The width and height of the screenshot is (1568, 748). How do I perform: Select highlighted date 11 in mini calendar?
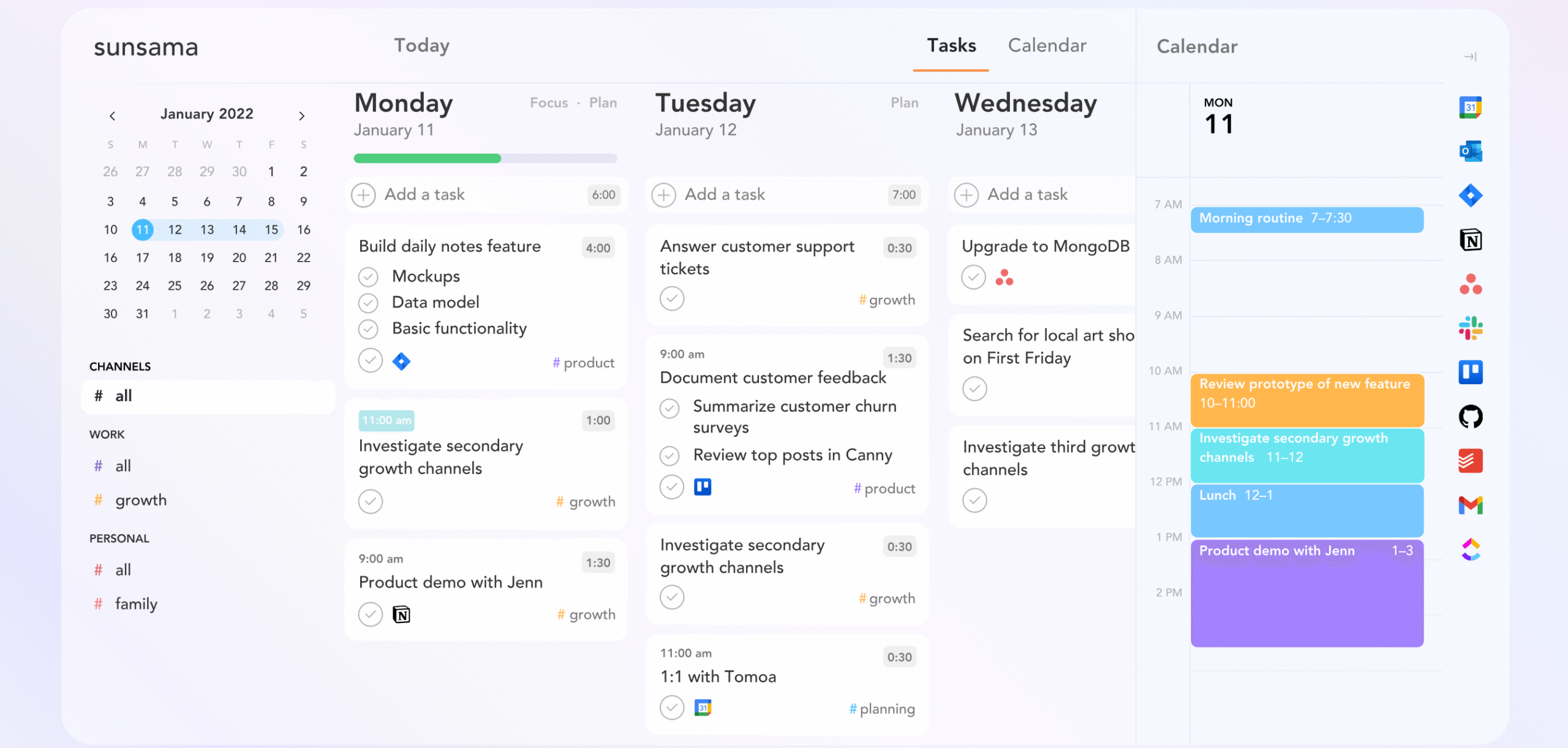click(142, 230)
